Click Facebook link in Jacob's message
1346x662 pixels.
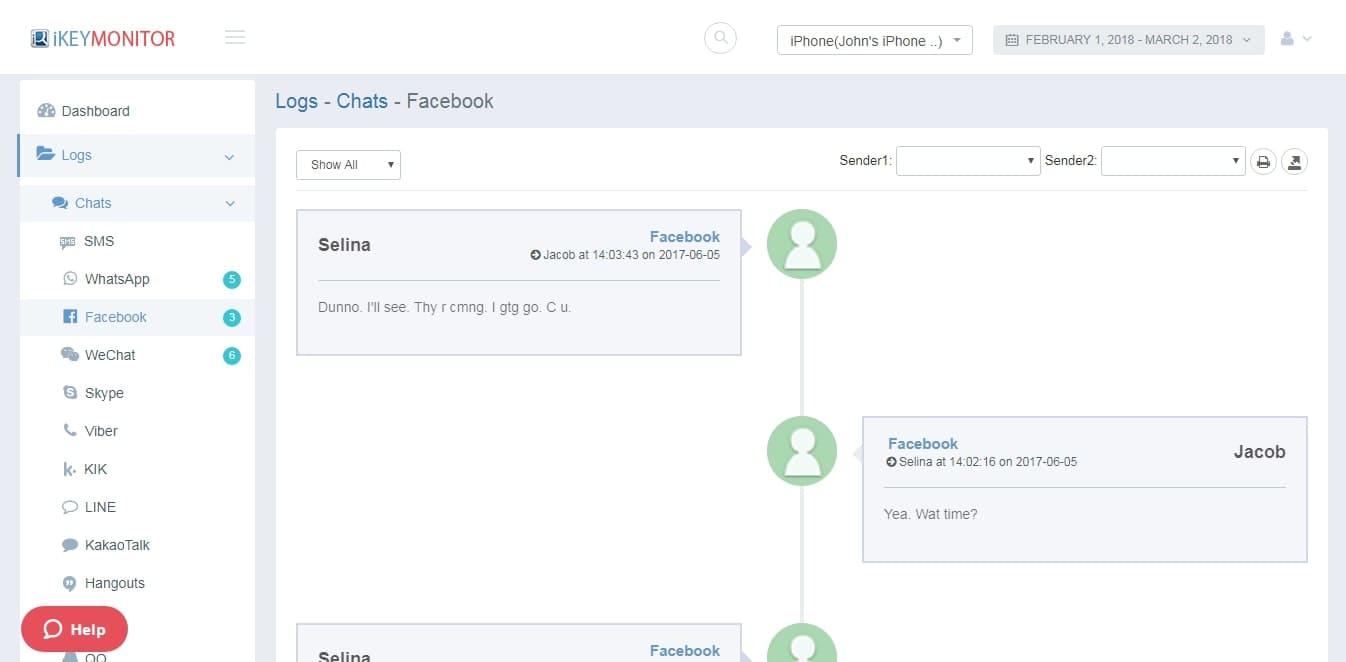[923, 444]
